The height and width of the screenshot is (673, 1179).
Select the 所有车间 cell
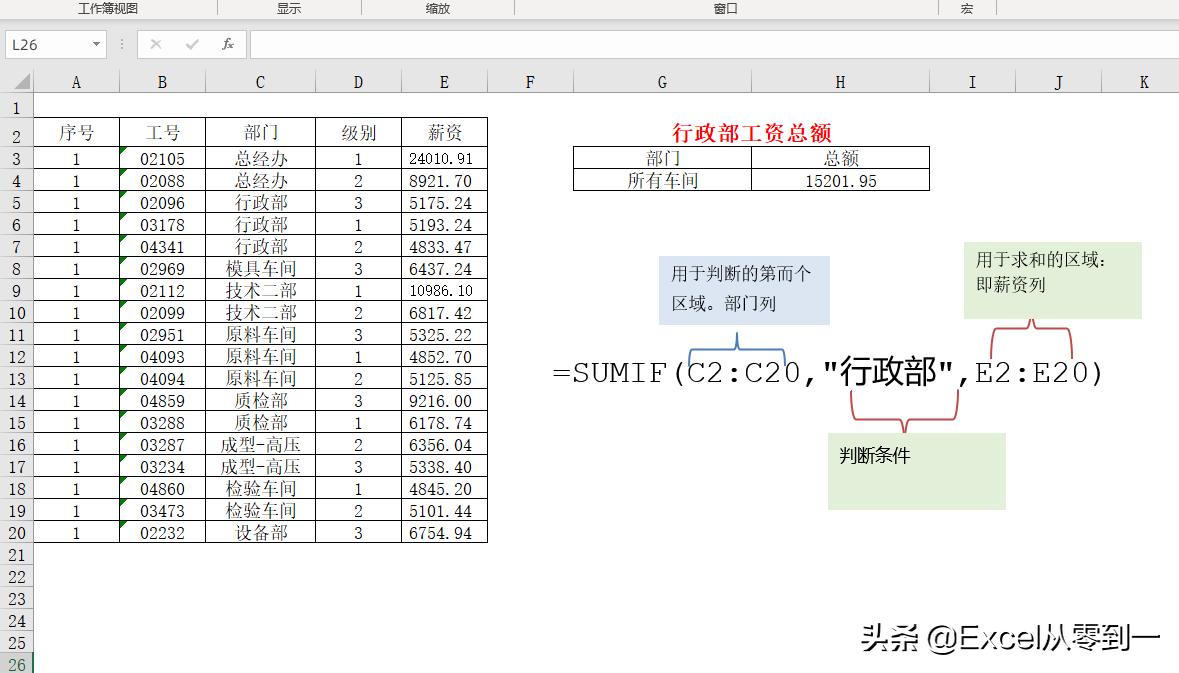[661, 181]
